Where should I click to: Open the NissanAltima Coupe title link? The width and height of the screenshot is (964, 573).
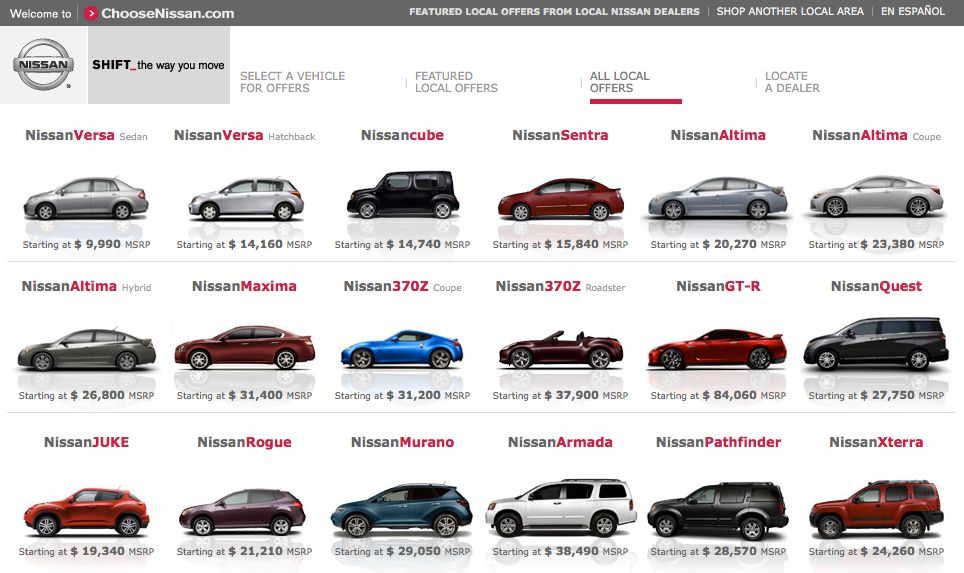(876, 135)
